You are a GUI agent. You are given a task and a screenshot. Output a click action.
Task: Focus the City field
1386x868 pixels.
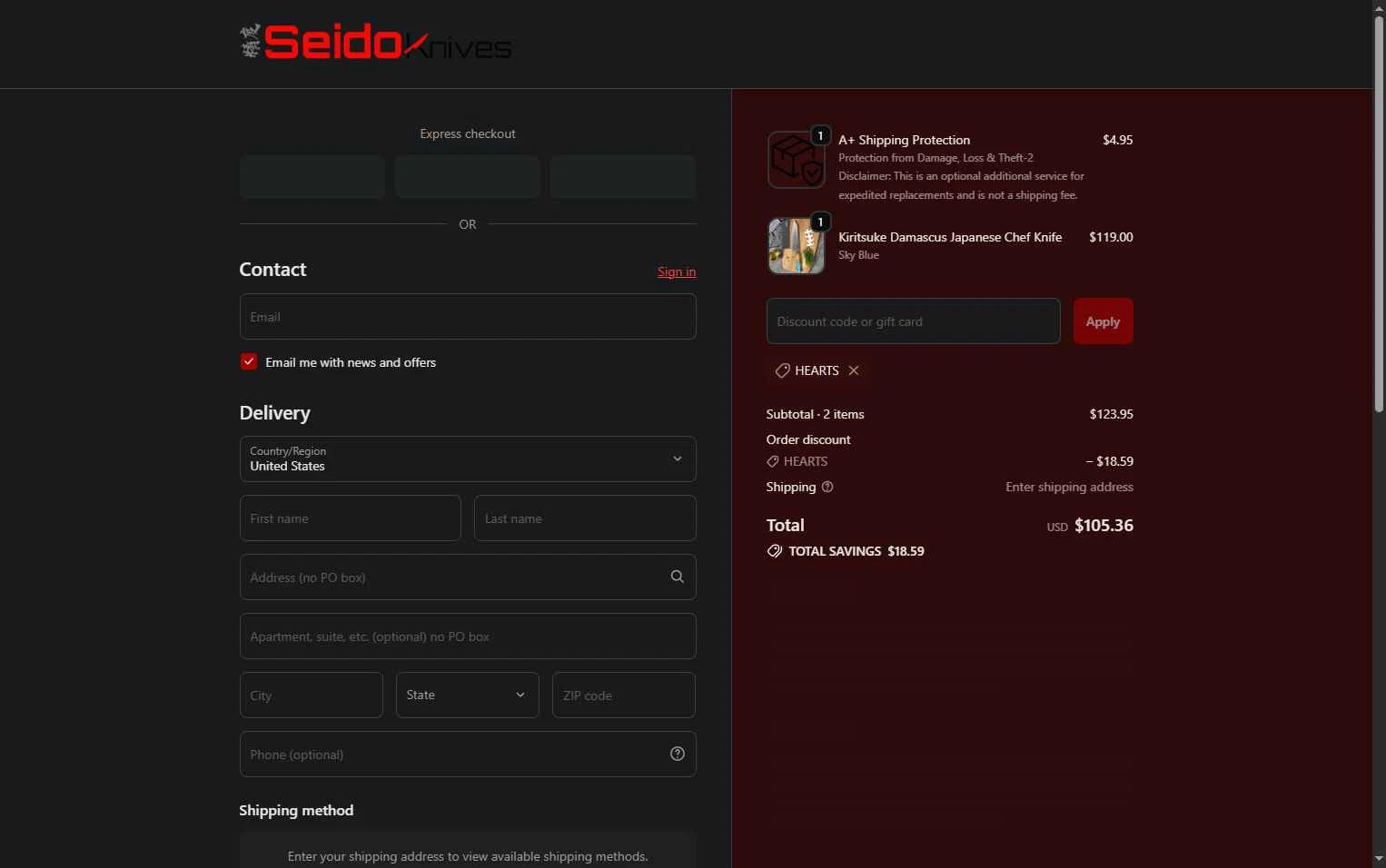click(312, 695)
